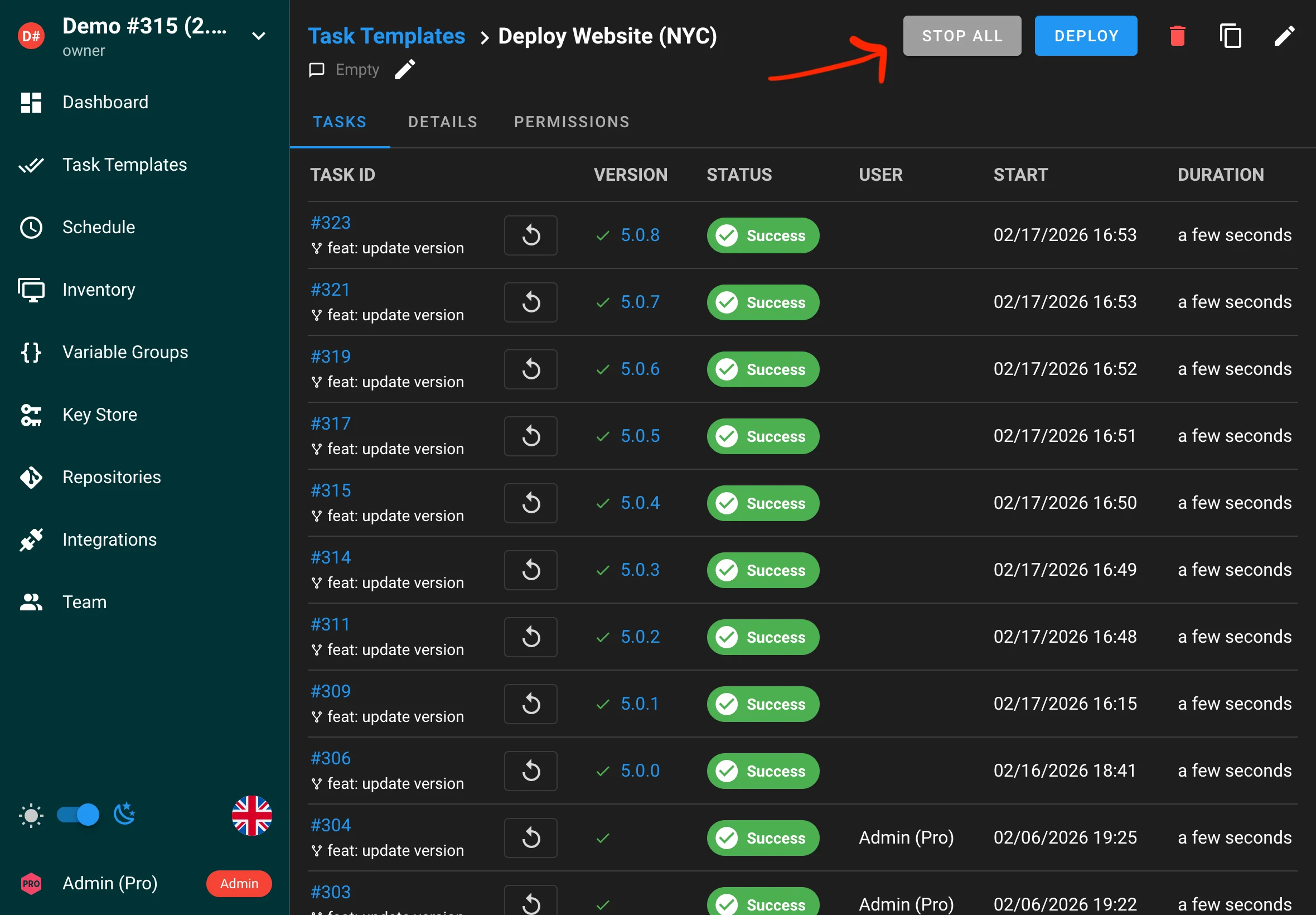Click the moon dark-theme icon
1316x915 pixels.
124,814
